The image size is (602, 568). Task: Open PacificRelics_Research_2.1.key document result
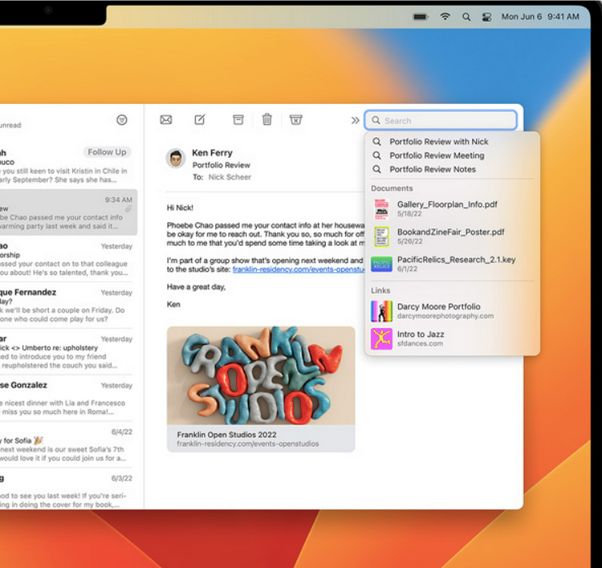[452, 264]
